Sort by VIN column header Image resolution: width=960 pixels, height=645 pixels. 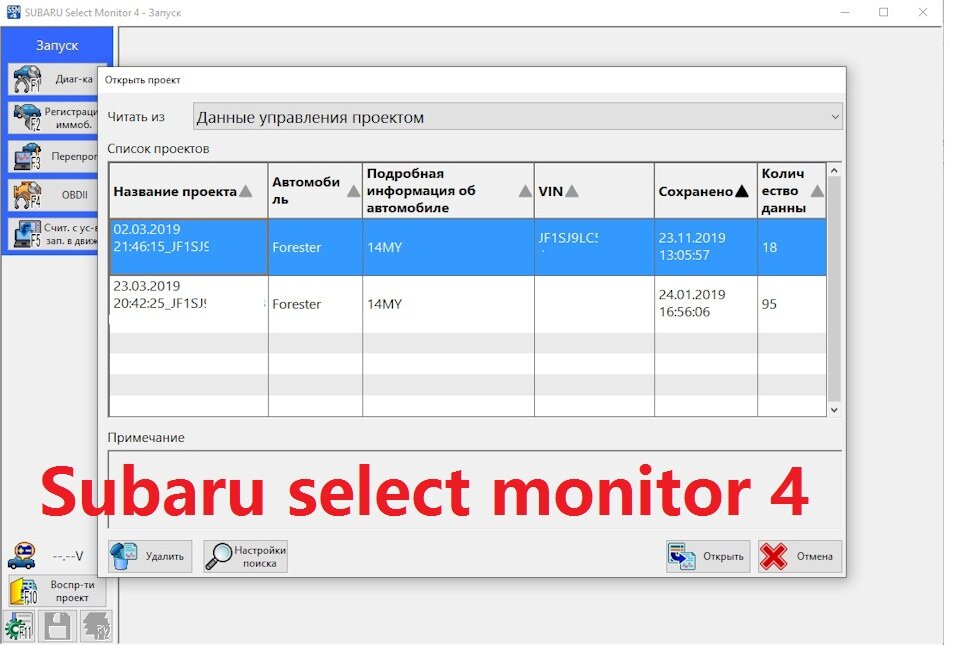coord(594,191)
